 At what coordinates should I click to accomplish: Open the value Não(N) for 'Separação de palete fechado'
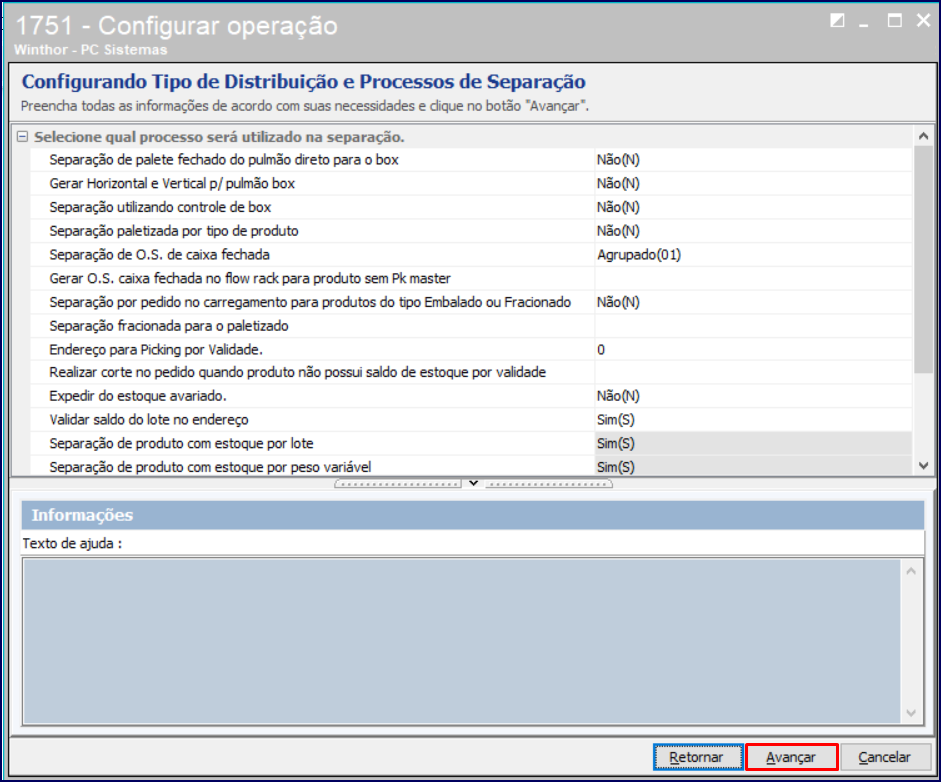(x=753, y=160)
